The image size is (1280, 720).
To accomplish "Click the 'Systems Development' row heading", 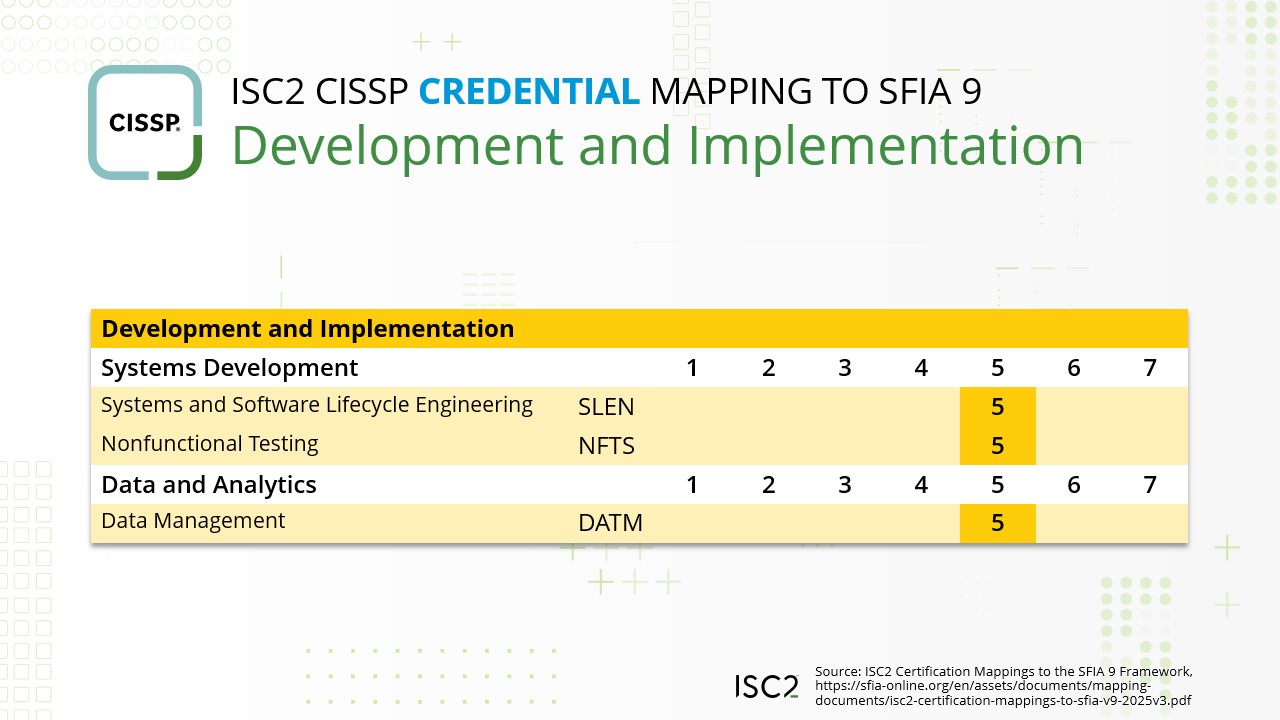I will tap(230, 367).
